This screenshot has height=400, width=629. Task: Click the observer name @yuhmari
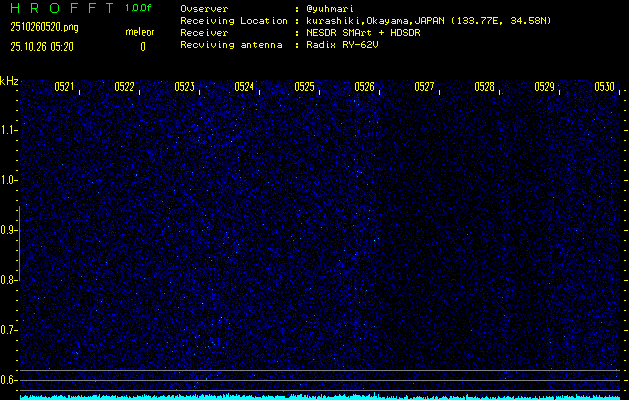330,9
